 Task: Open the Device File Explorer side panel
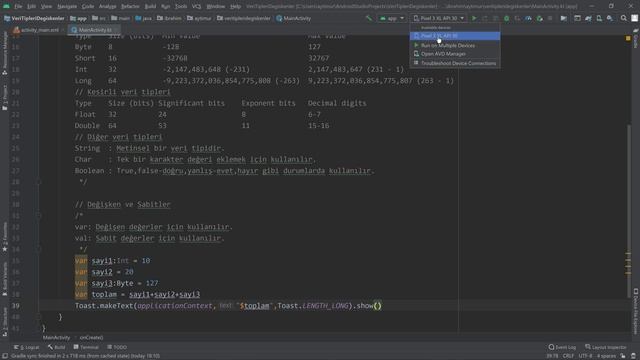point(636,312)
